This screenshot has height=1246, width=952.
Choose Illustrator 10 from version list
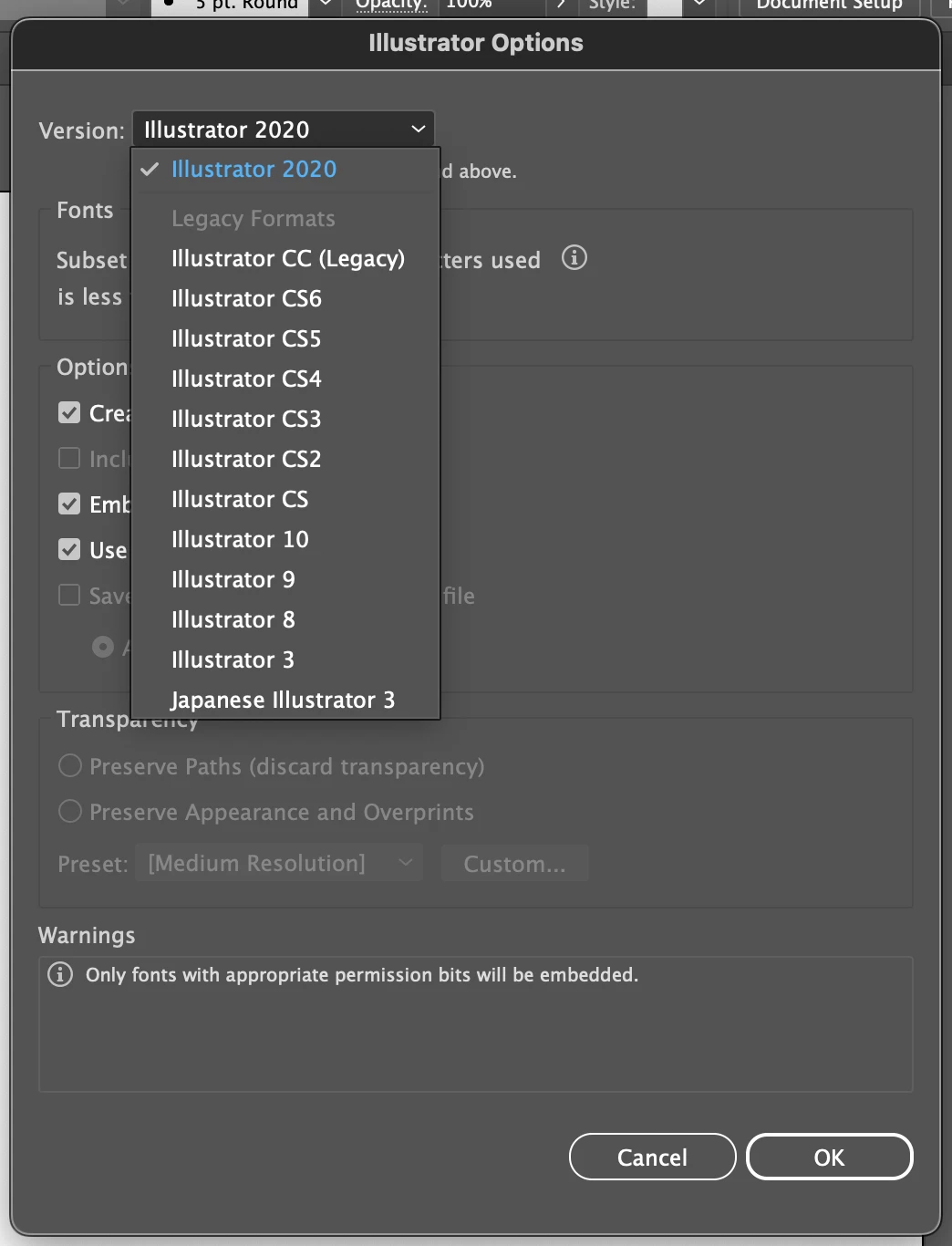pyautogui.click(x=285, y=540)
